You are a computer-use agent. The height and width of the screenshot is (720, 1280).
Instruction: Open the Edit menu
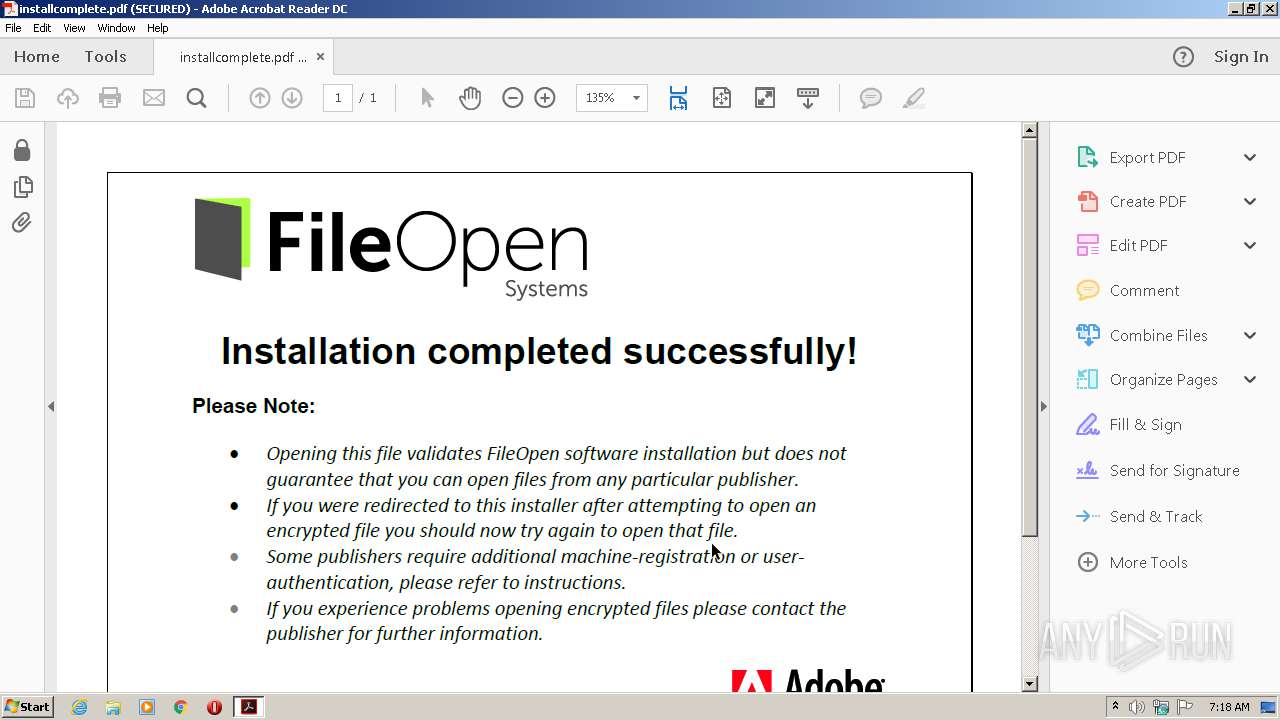click(x=42, y=28)
